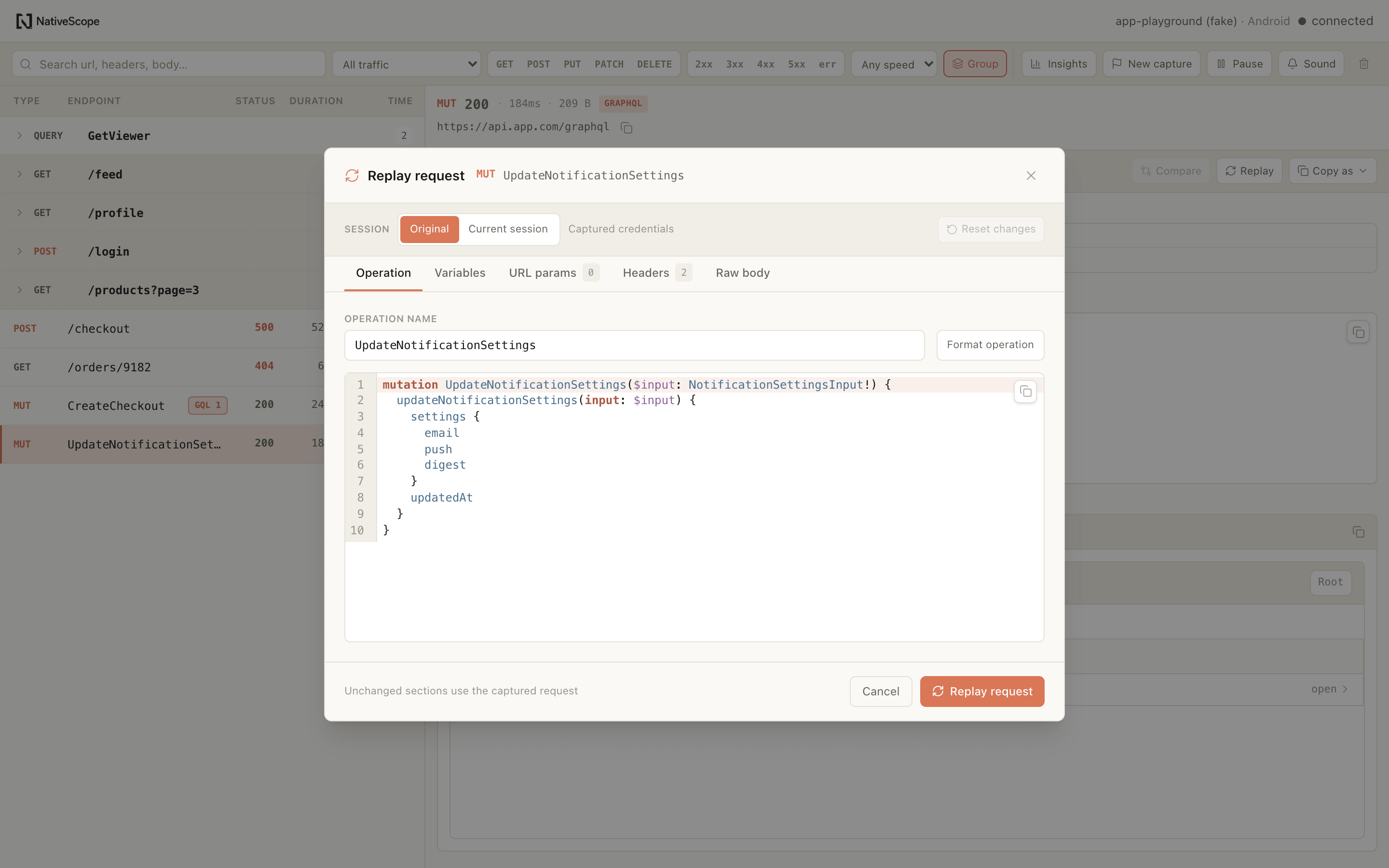Select the Original session option

tap(429, 229)
